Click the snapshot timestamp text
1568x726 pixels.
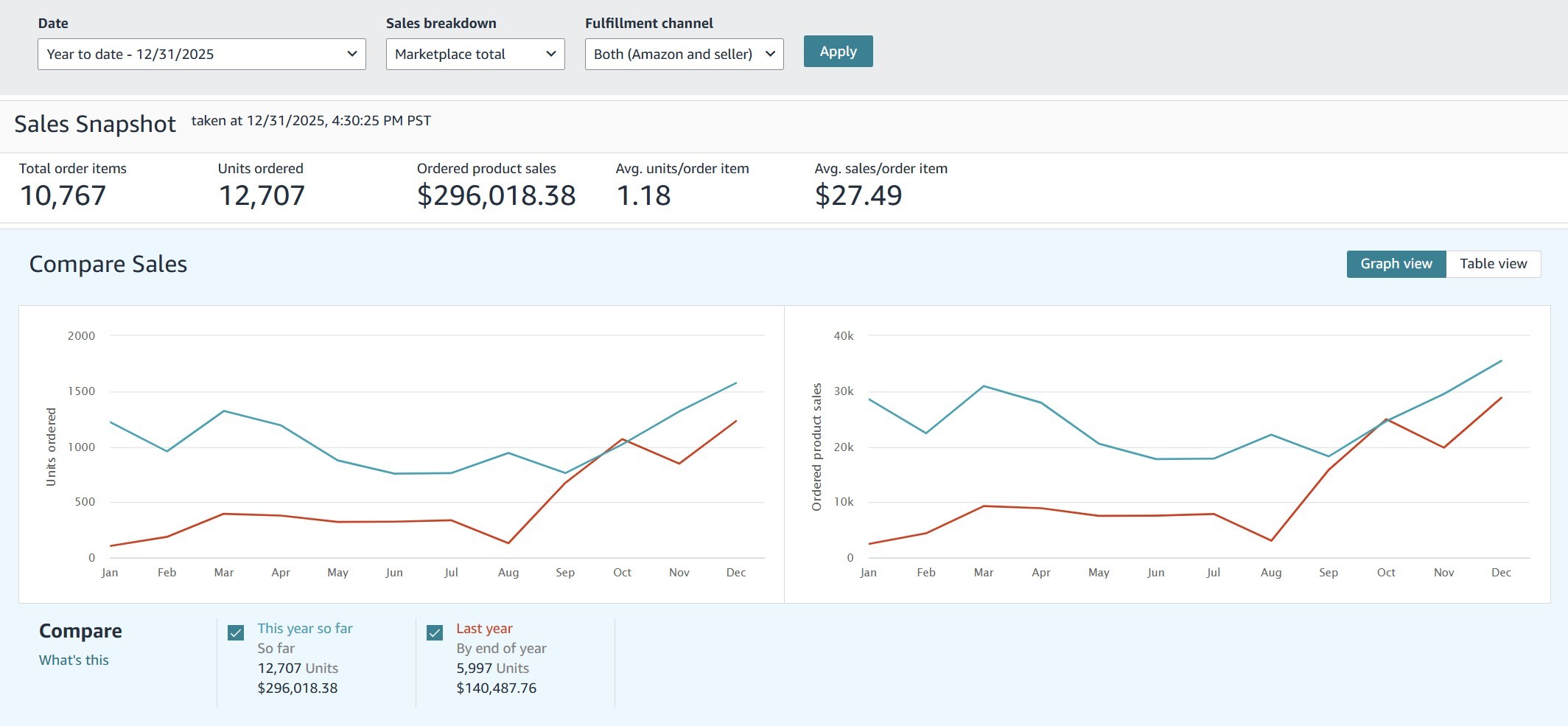tap(311, 121)
